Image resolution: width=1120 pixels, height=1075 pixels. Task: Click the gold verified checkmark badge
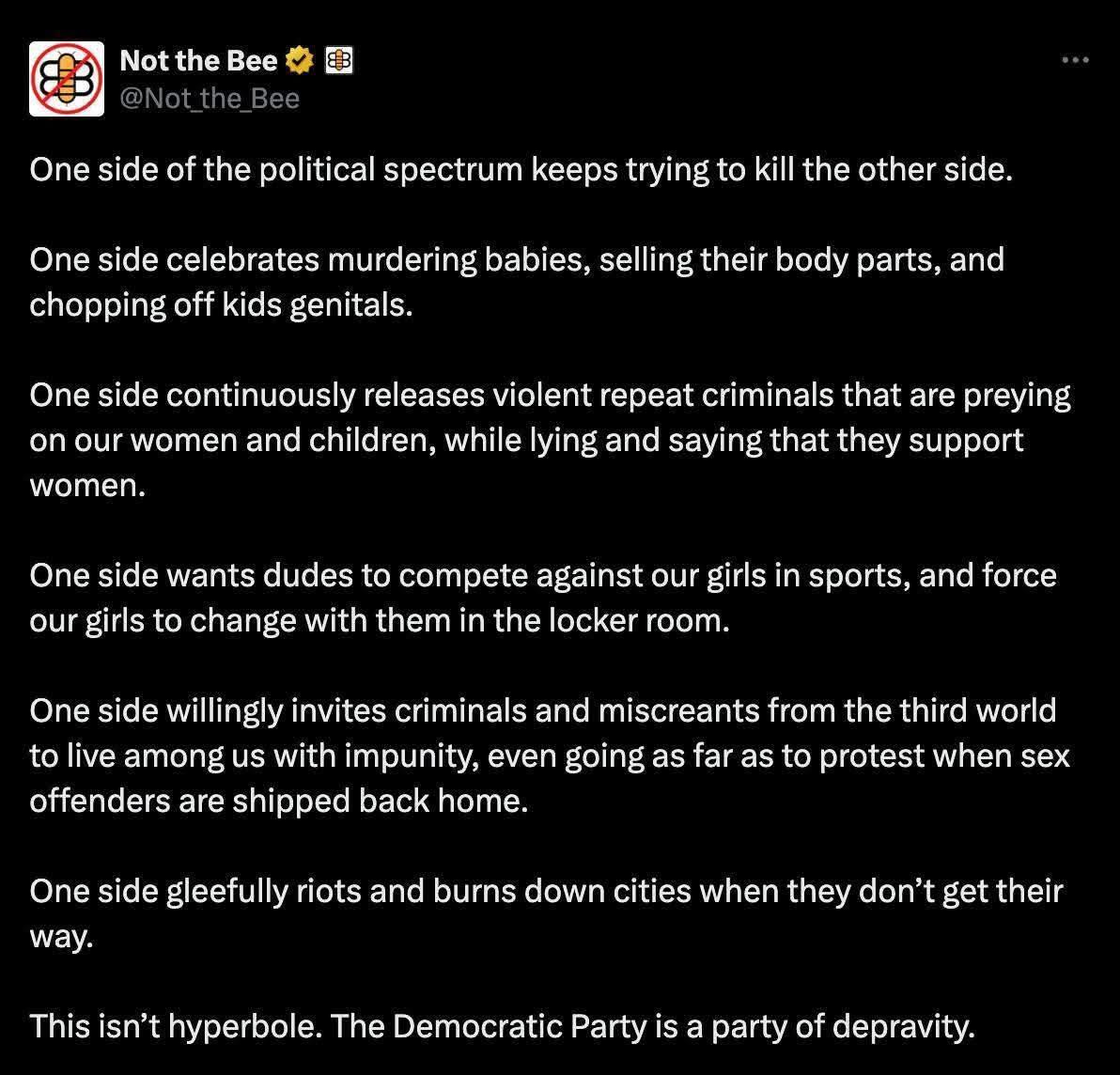point(299,62)
